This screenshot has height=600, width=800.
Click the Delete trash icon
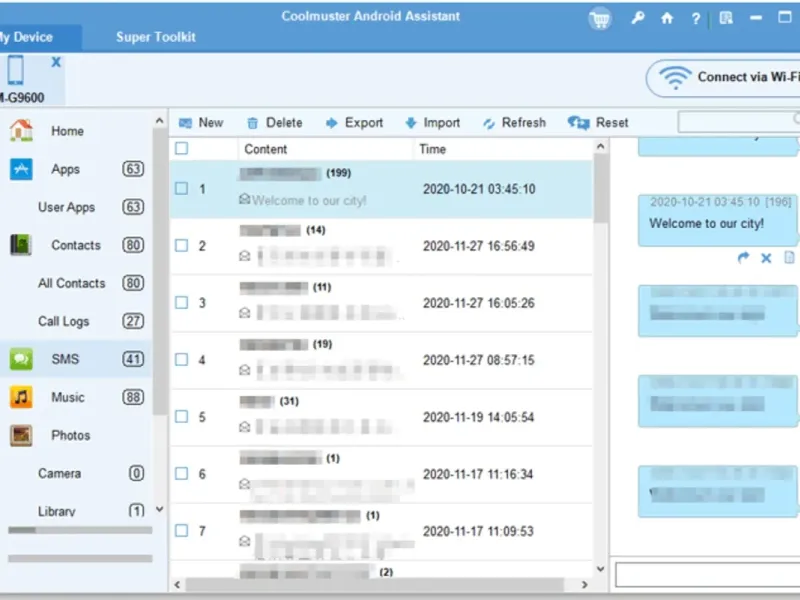coord(253,123)
